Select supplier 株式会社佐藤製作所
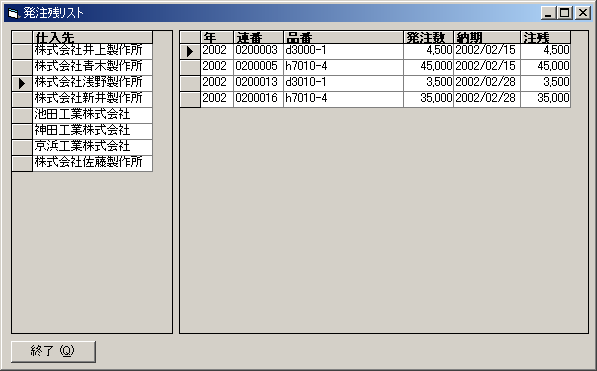This screenshot has height=371, width=597. (x=93, y=163)
